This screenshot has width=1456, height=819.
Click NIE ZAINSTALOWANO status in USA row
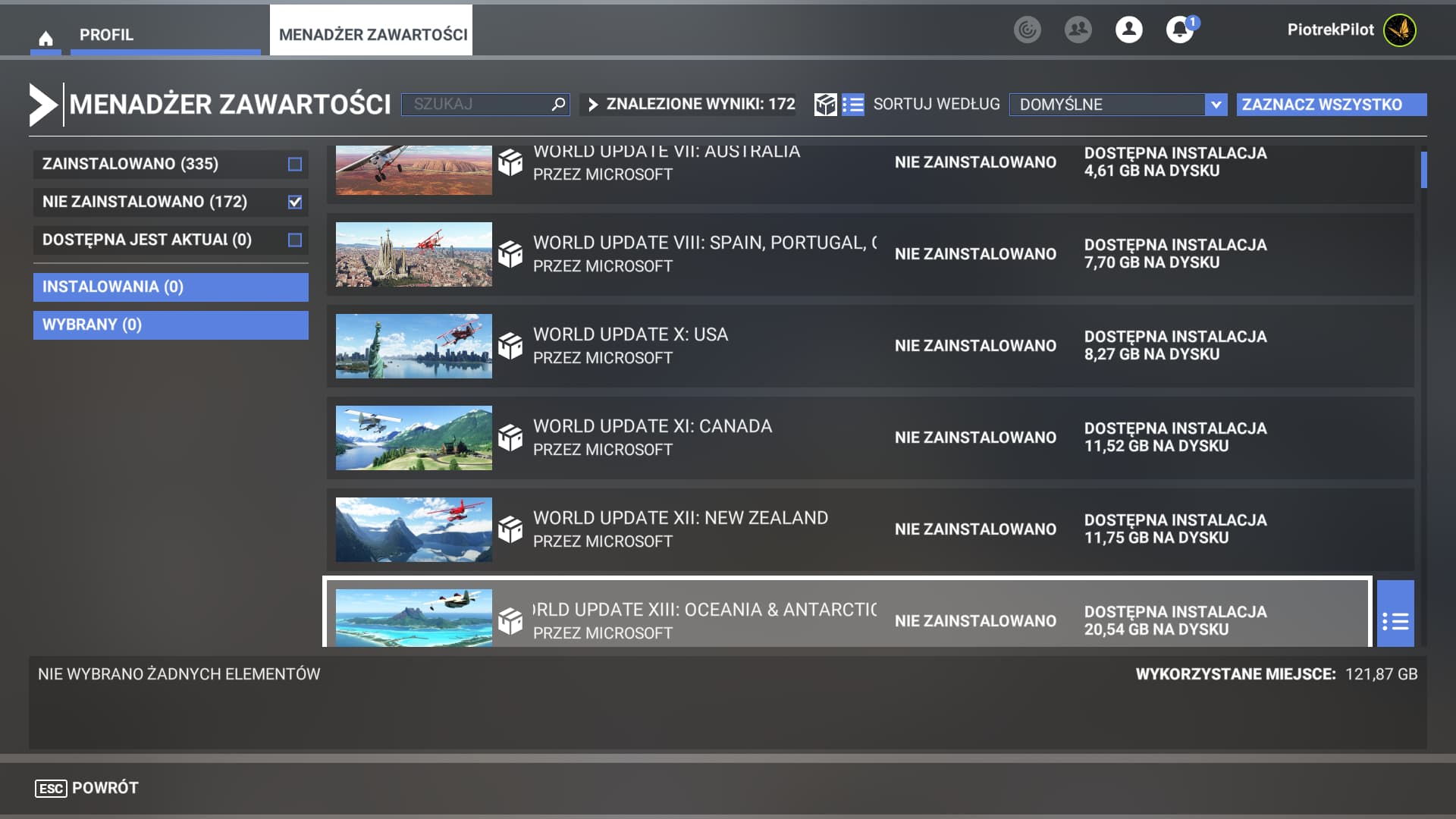point(975,346)
